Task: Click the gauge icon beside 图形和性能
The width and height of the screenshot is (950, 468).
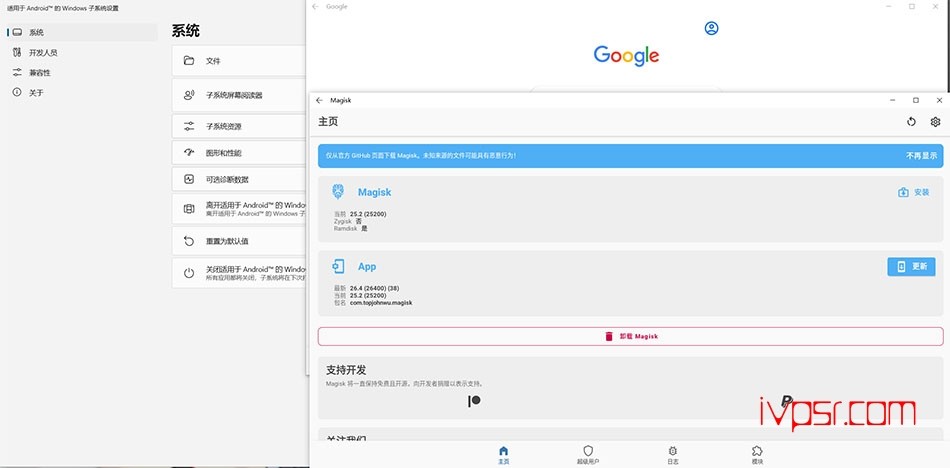Action: pyautogui.click(x=189, y=153)
